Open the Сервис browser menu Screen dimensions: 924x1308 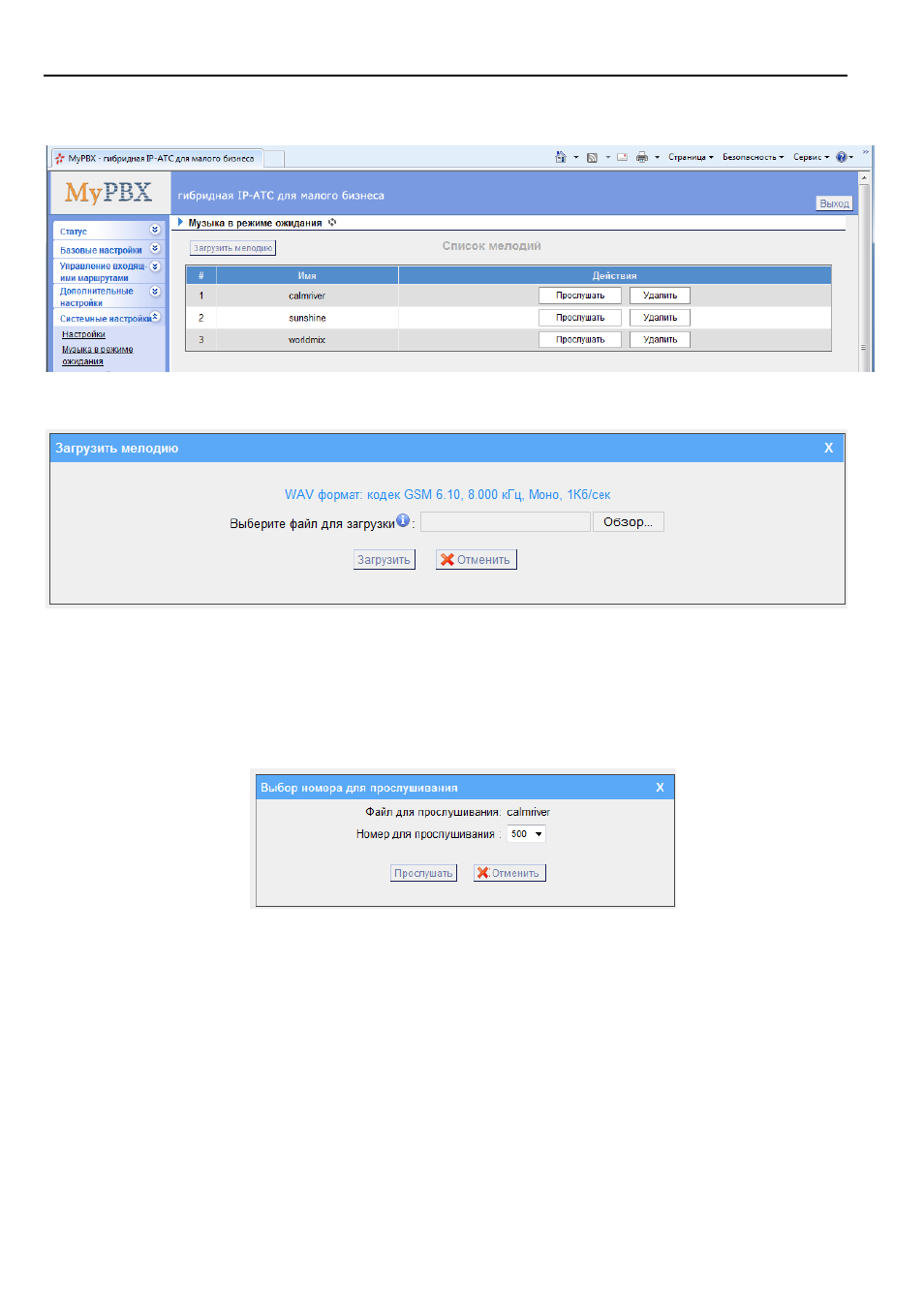click(x=811, y=157)
